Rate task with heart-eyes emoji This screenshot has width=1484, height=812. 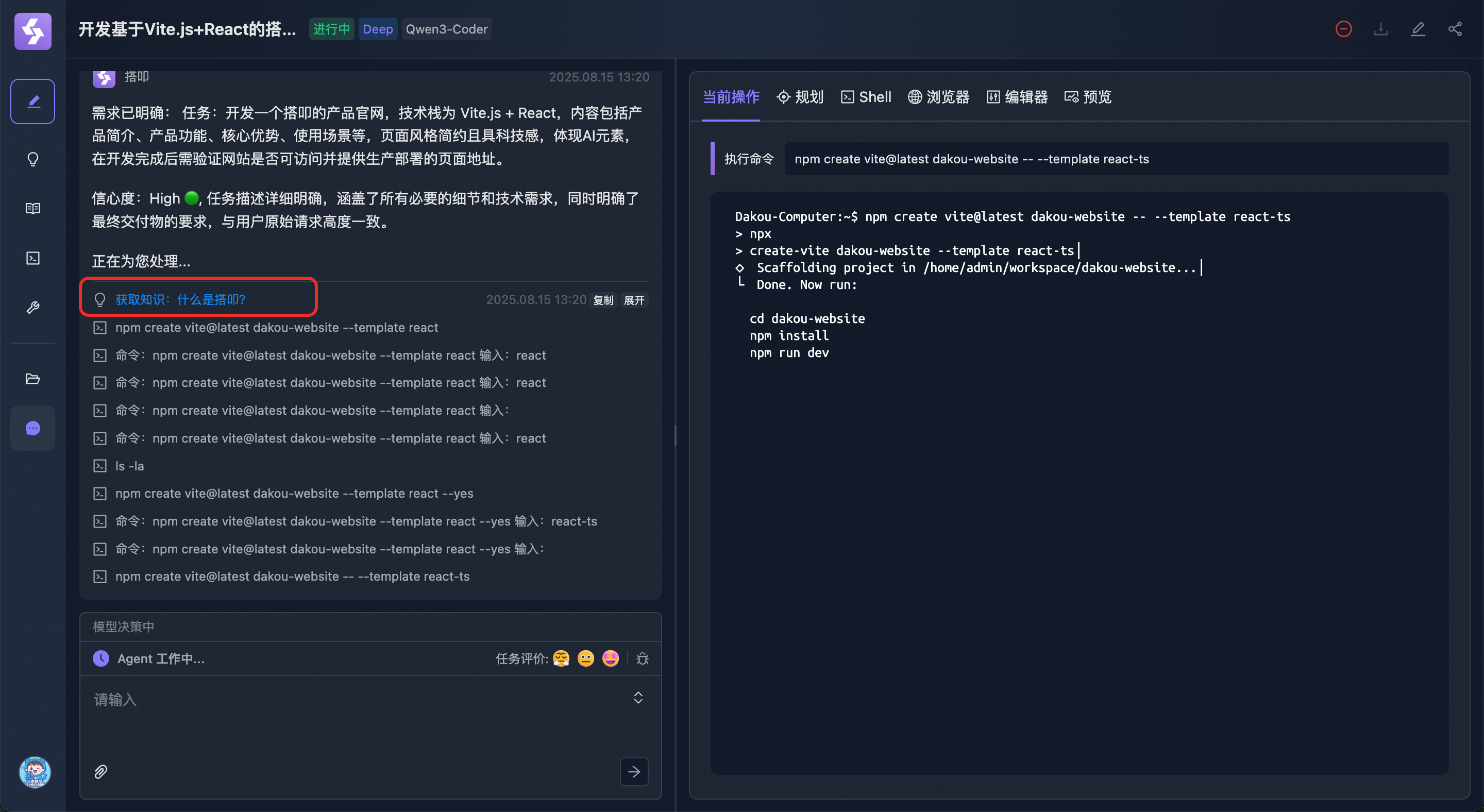(x=610, y=658)
